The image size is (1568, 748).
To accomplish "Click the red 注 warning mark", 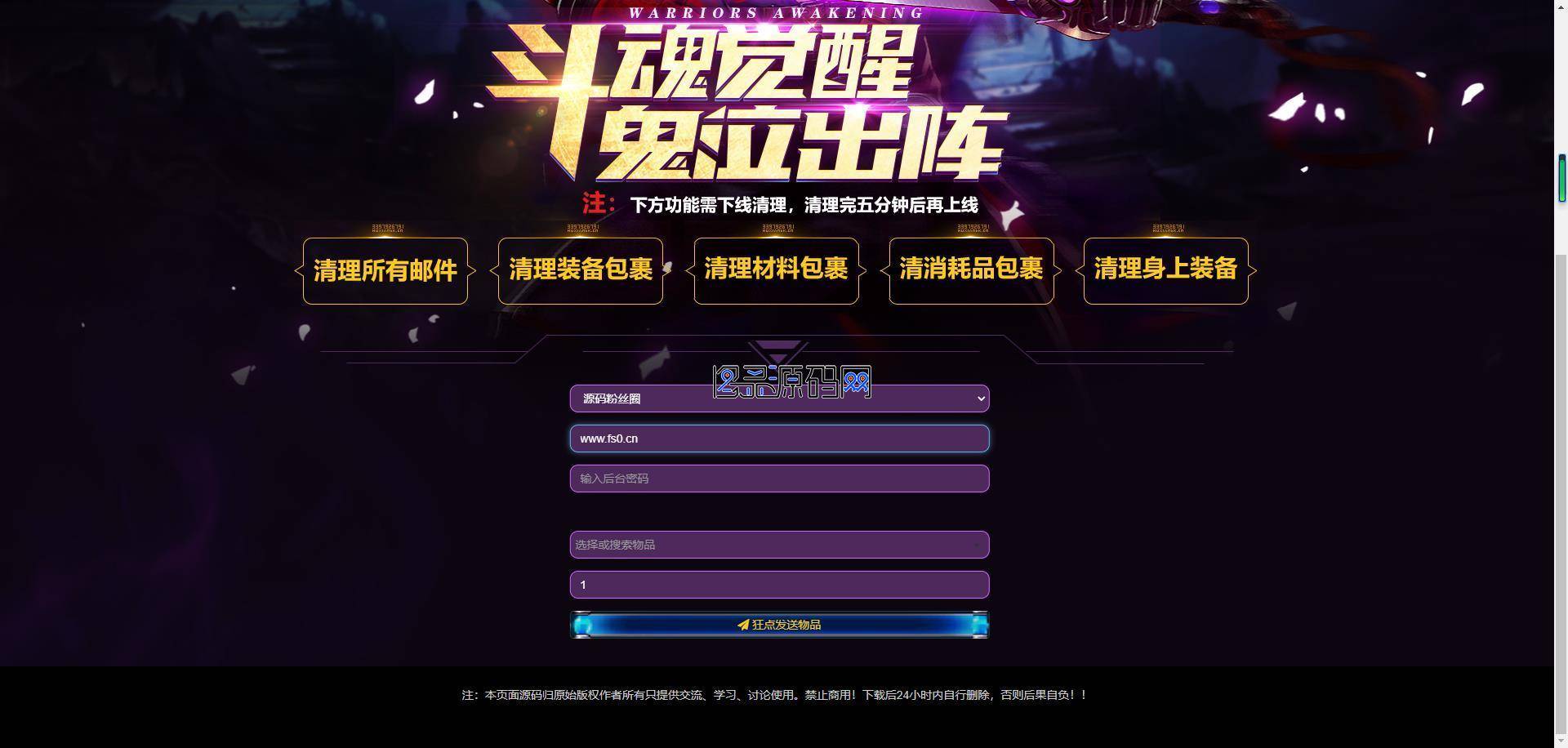I will coord(598,203).
